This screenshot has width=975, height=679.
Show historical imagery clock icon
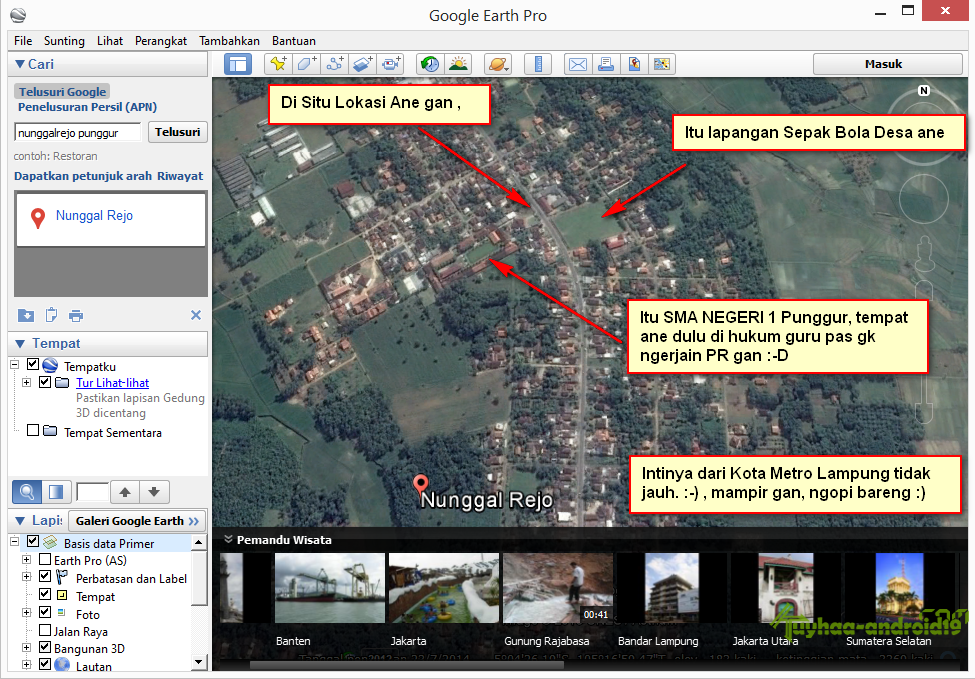[430, 64]
